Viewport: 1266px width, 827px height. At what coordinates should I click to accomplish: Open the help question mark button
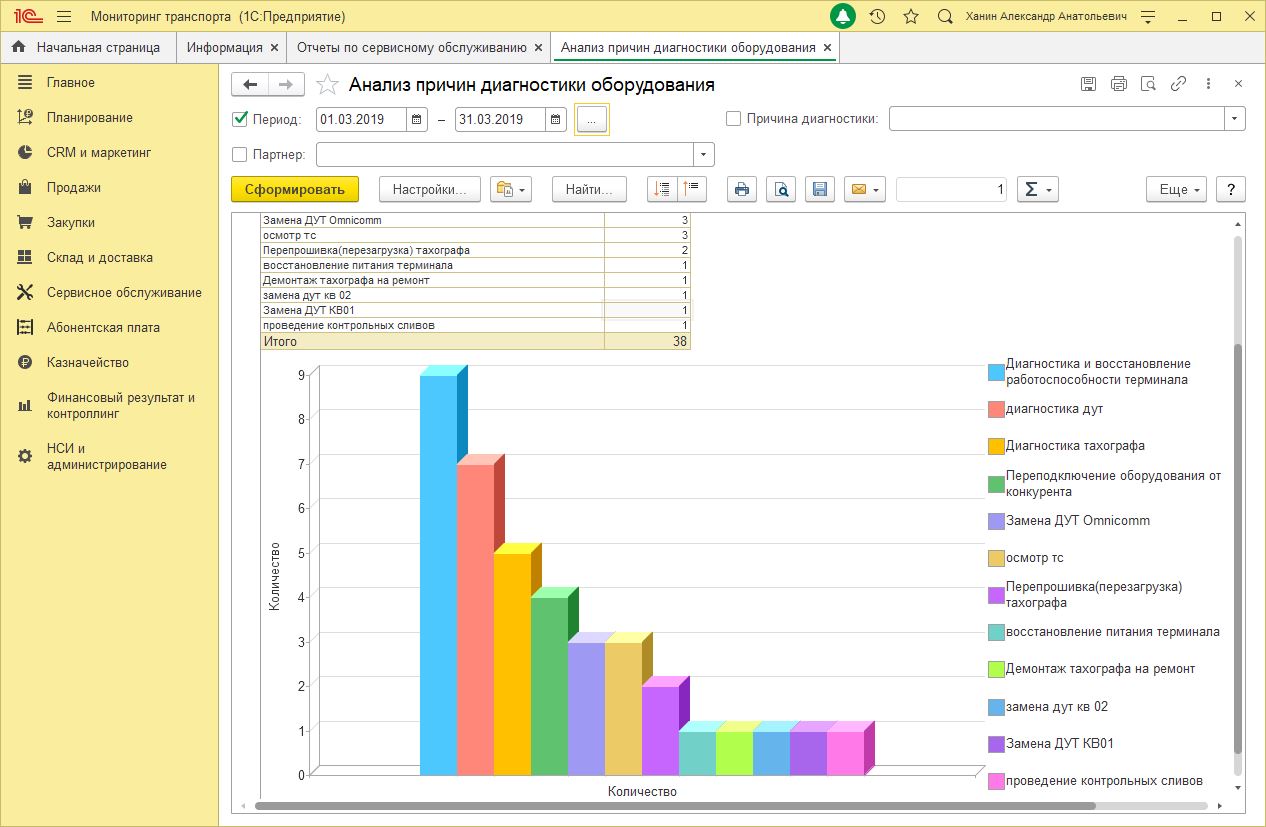coord(1231,189)
